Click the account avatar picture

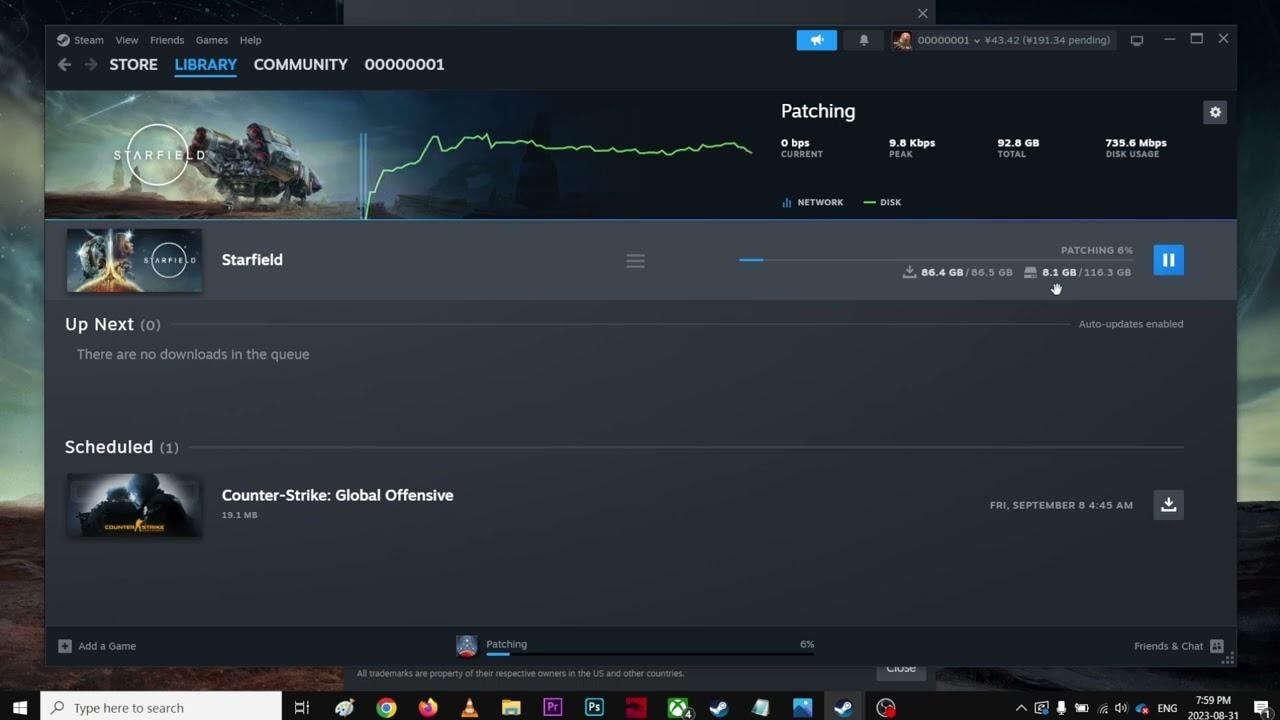[x=902, y=40]
